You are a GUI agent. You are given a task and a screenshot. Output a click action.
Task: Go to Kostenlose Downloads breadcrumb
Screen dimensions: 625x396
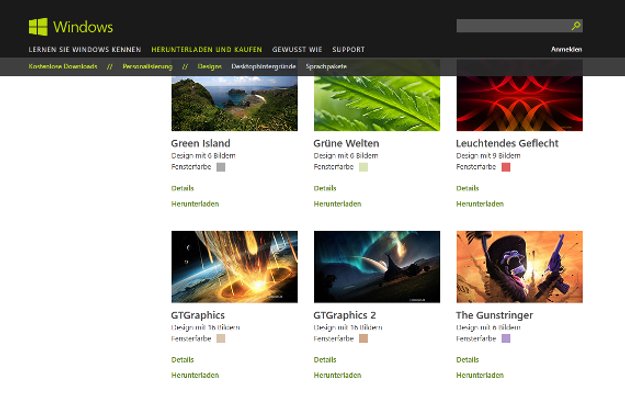(x=63, y=67)
